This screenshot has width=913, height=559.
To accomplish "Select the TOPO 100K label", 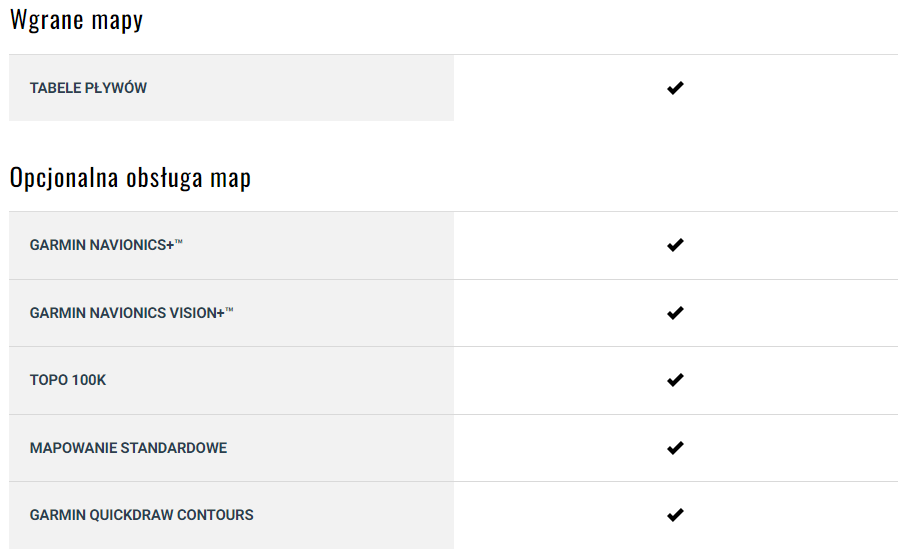I will (x=68, y=380).
